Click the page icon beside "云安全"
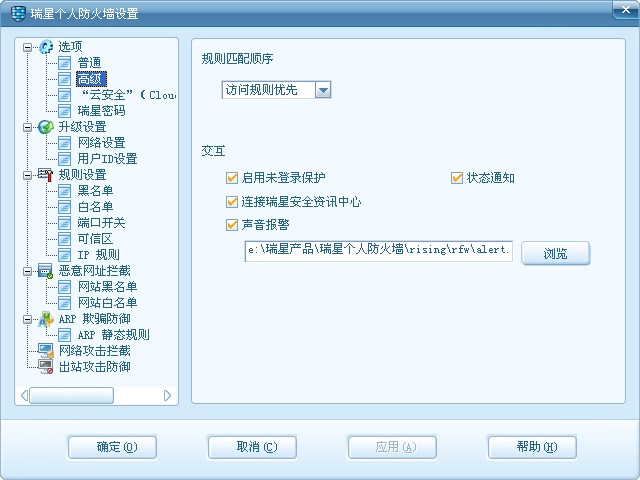The image size is (640, 480). click(x=64, y=95)
